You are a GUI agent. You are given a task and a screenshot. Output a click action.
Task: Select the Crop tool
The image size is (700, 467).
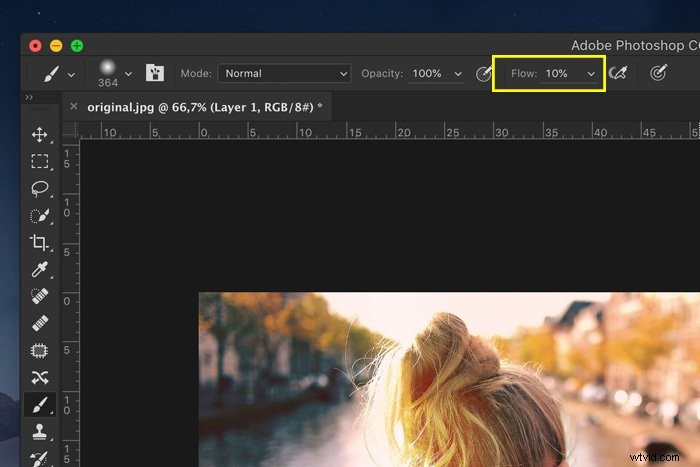point(39,242)
